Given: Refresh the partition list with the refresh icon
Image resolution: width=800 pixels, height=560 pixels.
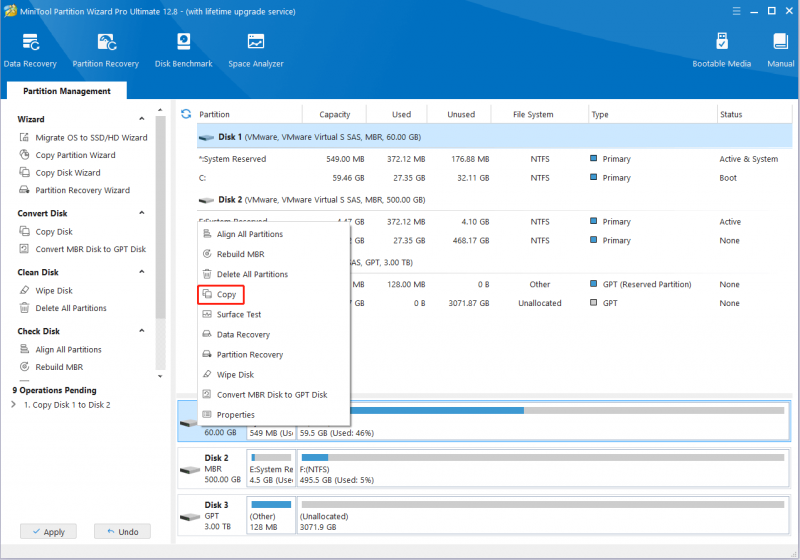Looking at the screenshot, I should (x=186, y=114).
